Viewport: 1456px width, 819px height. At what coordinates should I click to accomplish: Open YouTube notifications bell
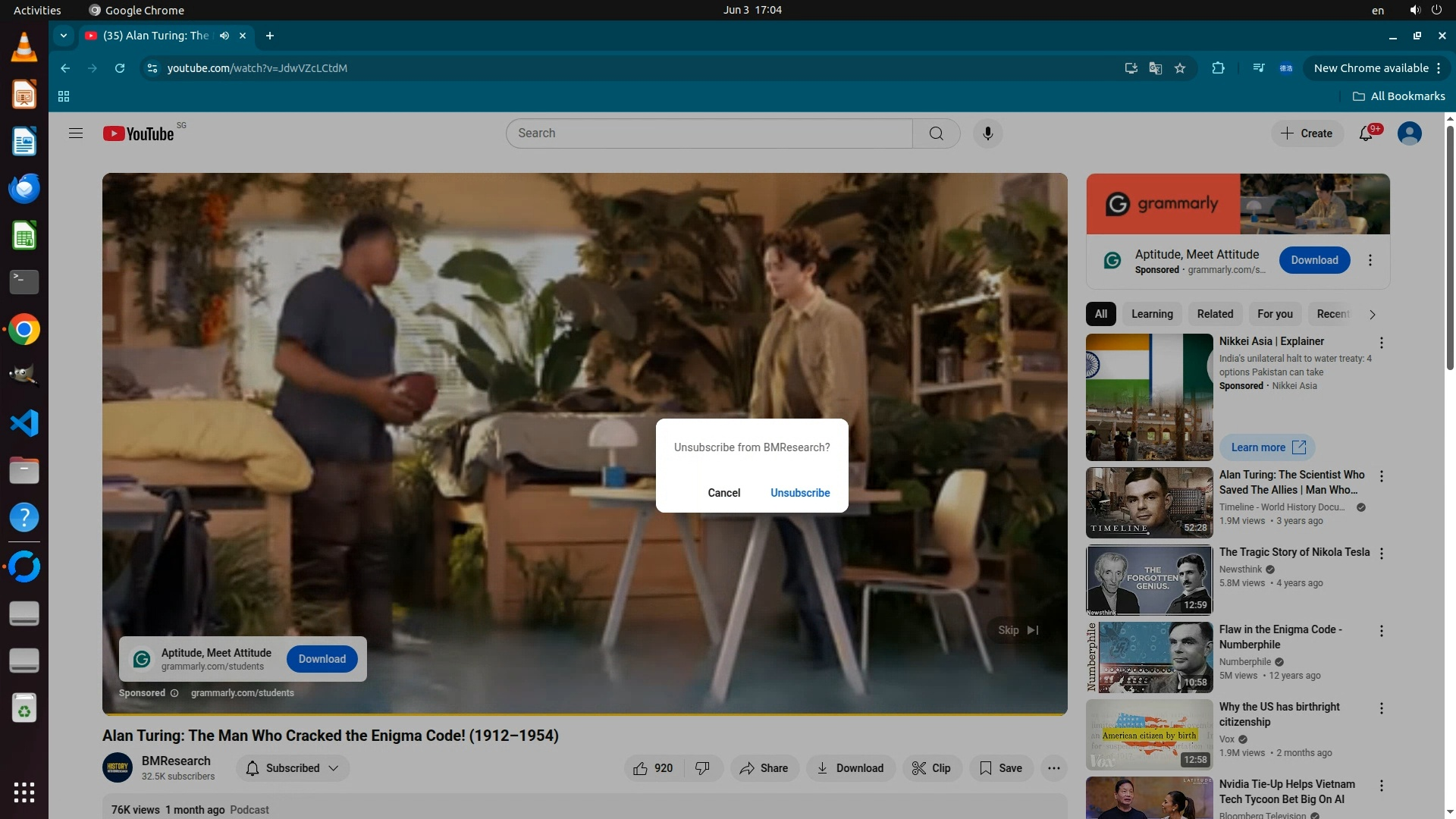click(1366, 133)
